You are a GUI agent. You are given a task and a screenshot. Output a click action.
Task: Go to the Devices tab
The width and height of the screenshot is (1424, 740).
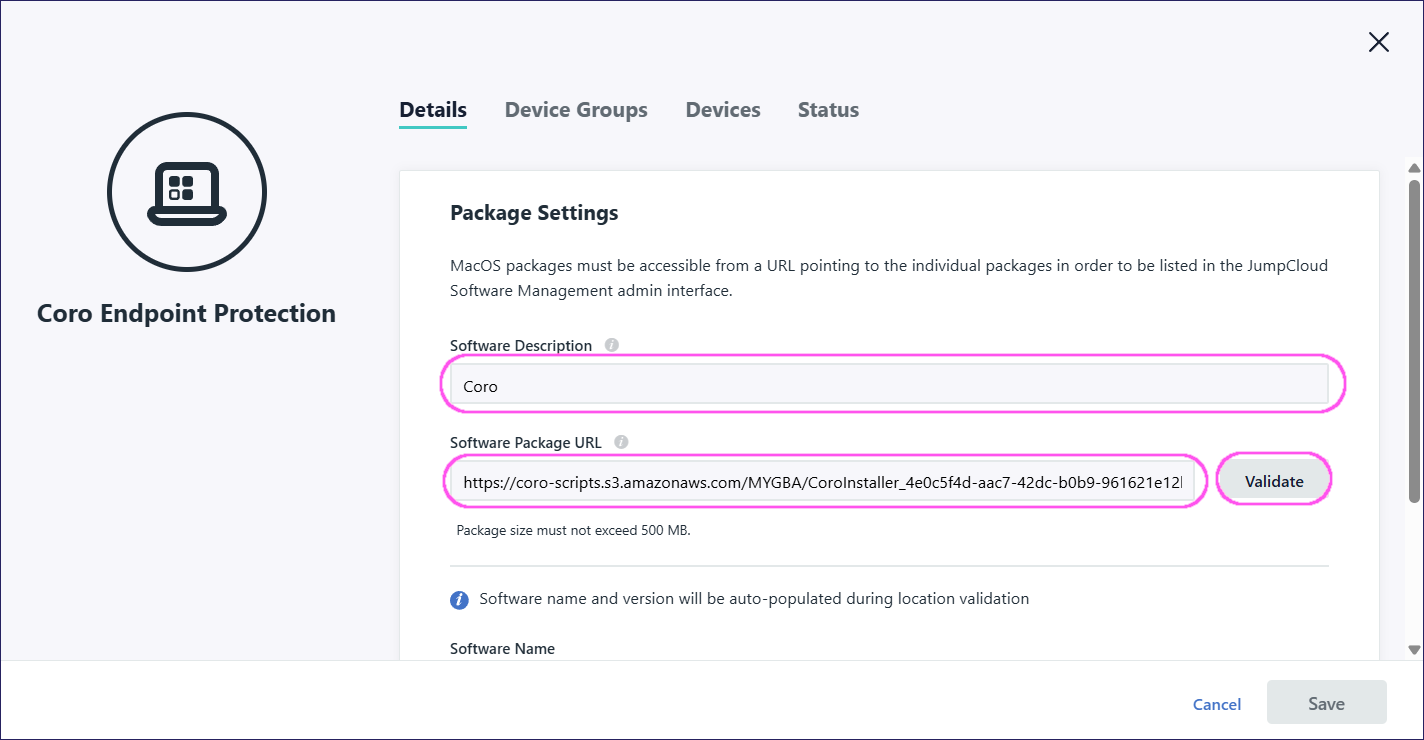[723, 110]
